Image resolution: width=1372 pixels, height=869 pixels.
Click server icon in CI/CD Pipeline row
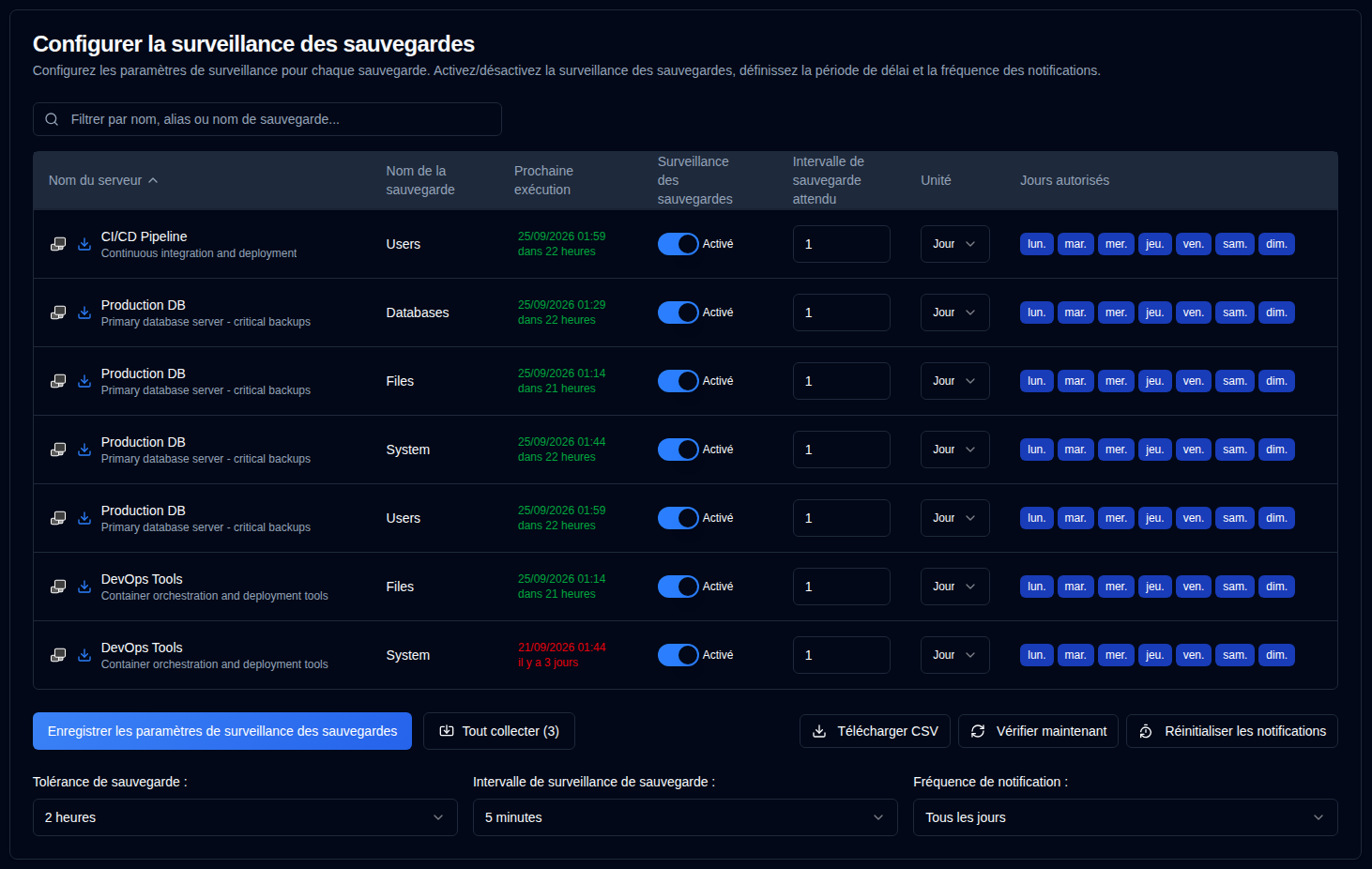click(x=58, y=244)
